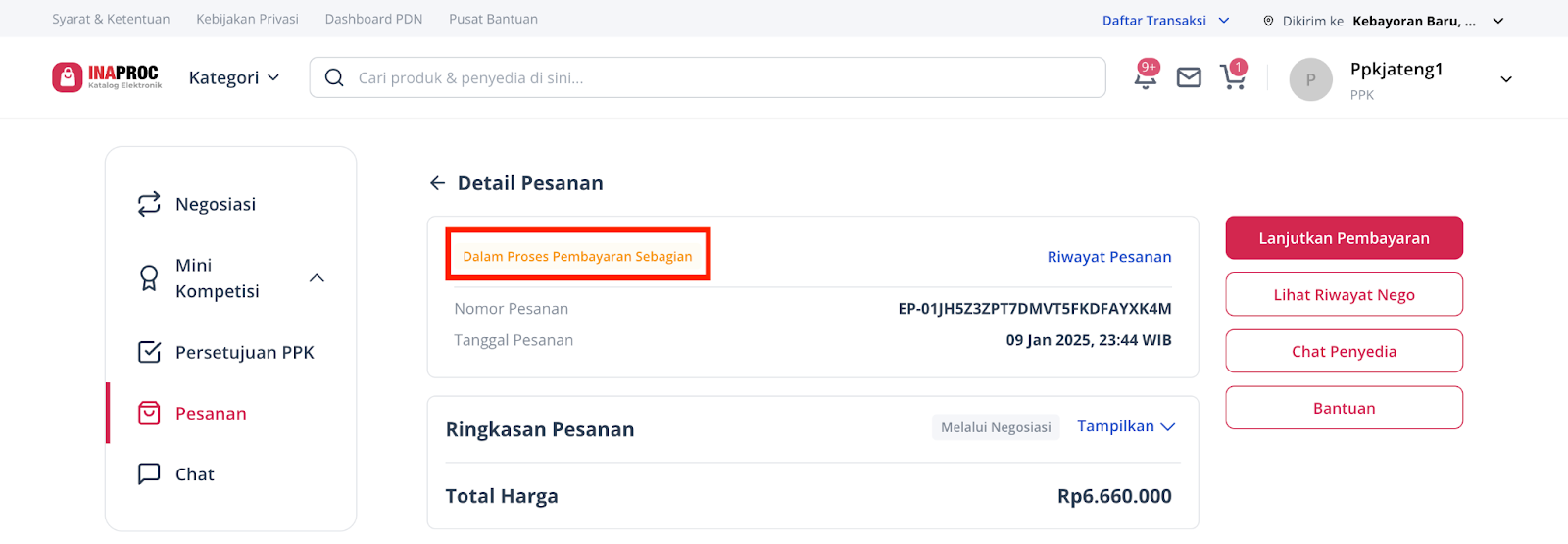Click the search magnifier icon
The width and height of the screenshot is (1568, 544).
[x=334, y=77]
